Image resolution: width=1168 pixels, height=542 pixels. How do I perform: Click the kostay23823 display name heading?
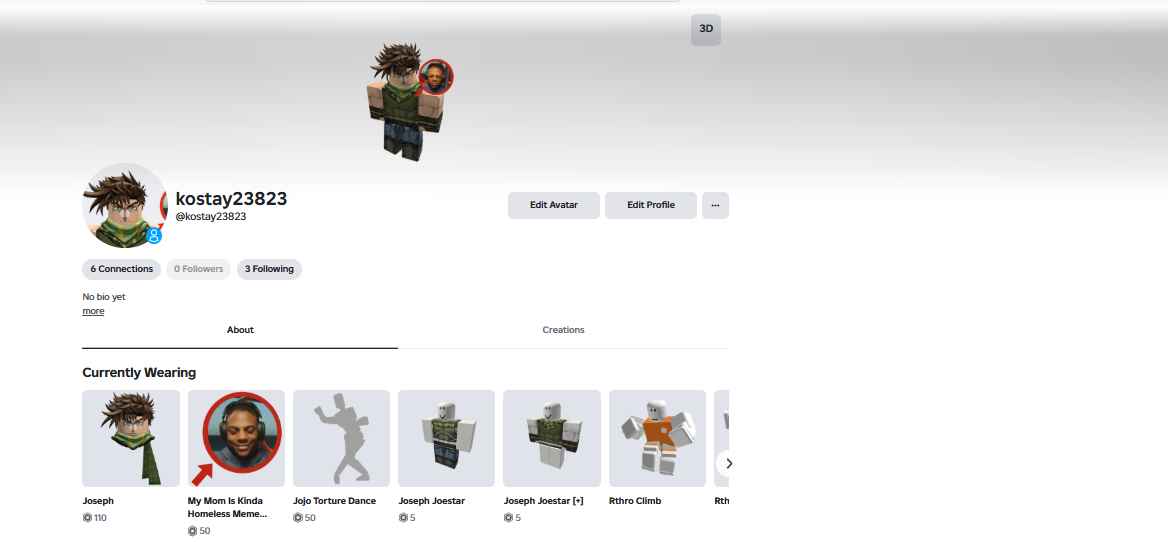231,199
